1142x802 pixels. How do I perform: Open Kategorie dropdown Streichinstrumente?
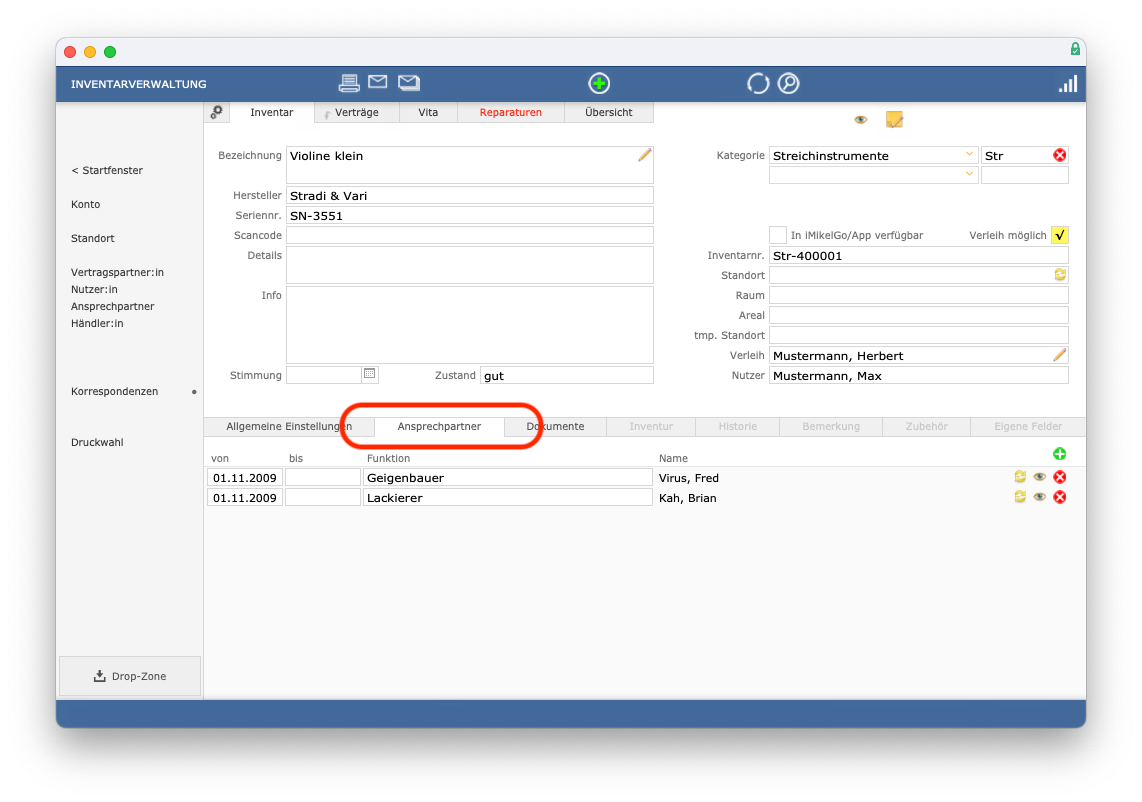873,155
